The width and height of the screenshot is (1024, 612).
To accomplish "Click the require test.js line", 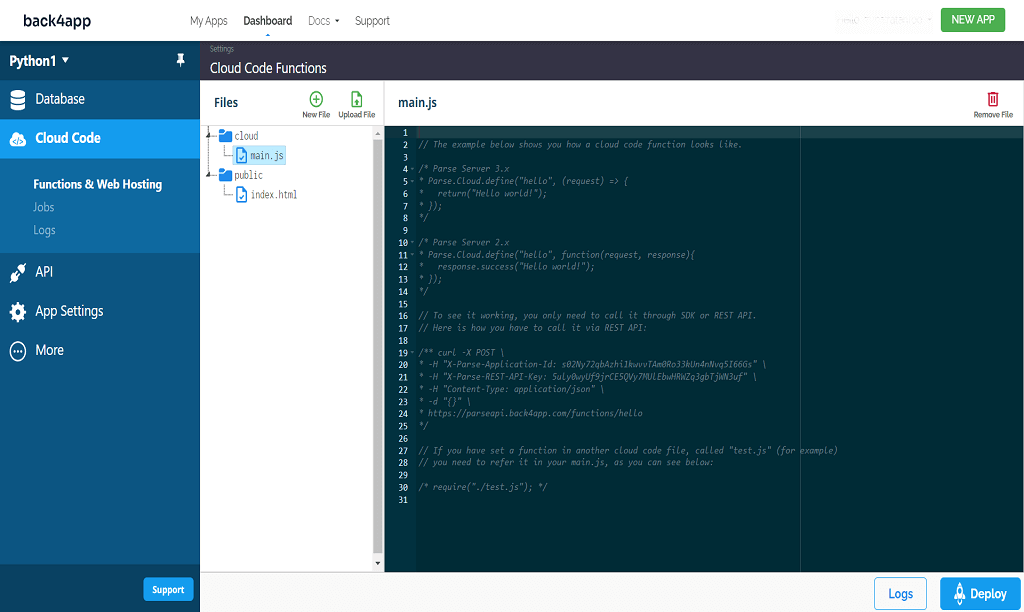I will point(483,487).
